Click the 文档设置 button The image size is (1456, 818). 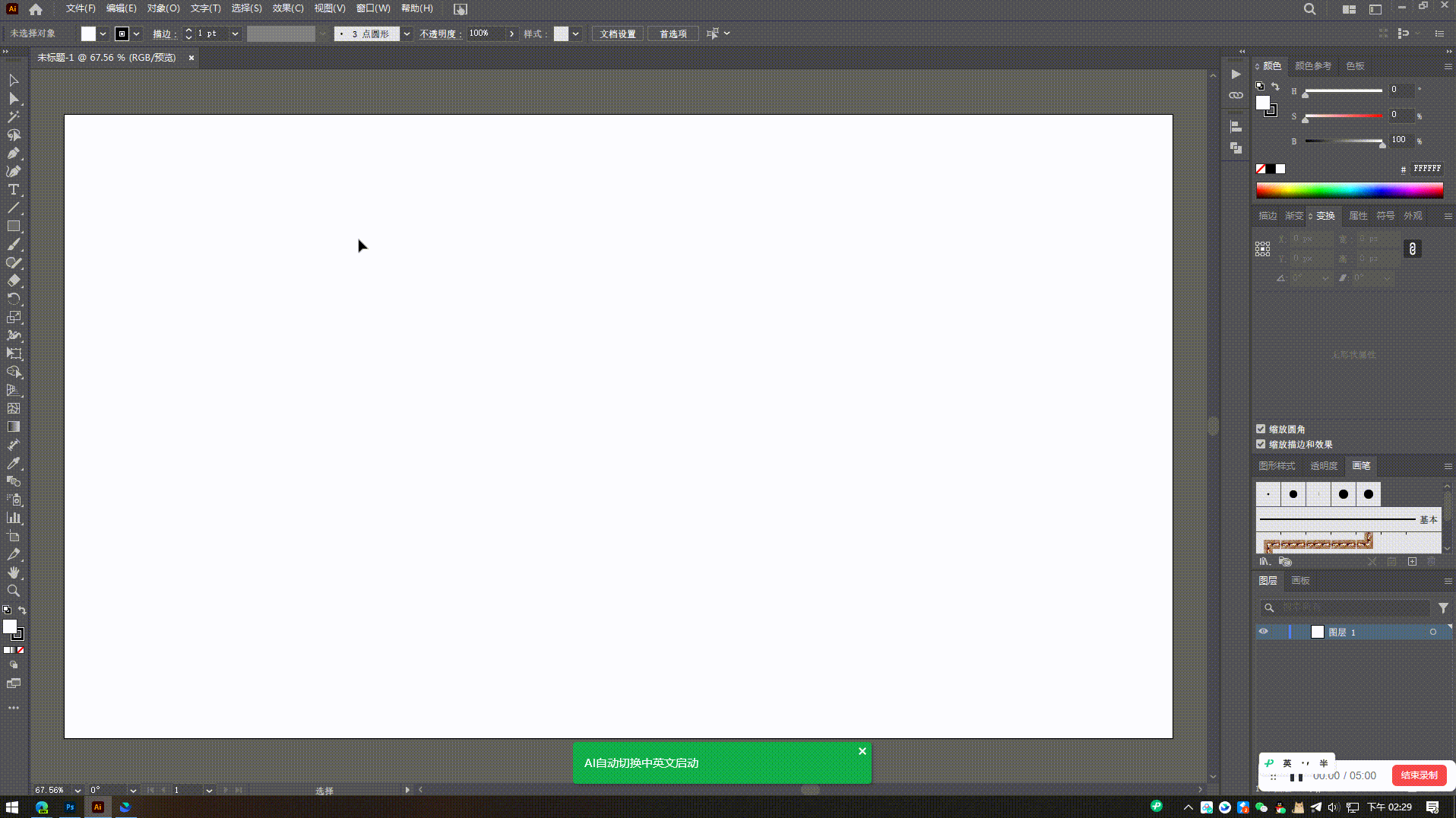click(x=618, y=33)
